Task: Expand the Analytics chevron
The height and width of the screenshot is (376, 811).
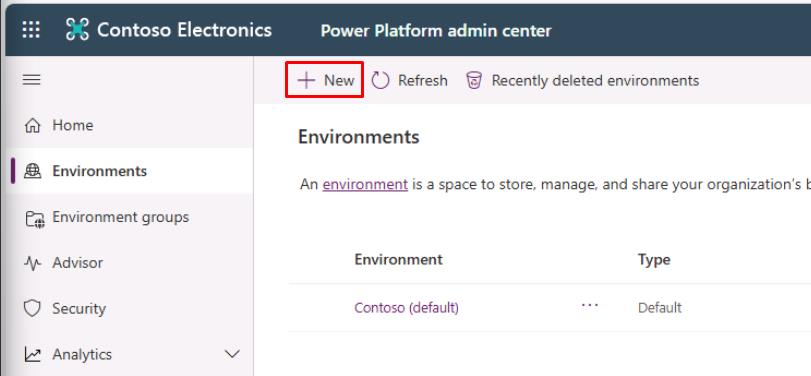Action: click(233, 354)
